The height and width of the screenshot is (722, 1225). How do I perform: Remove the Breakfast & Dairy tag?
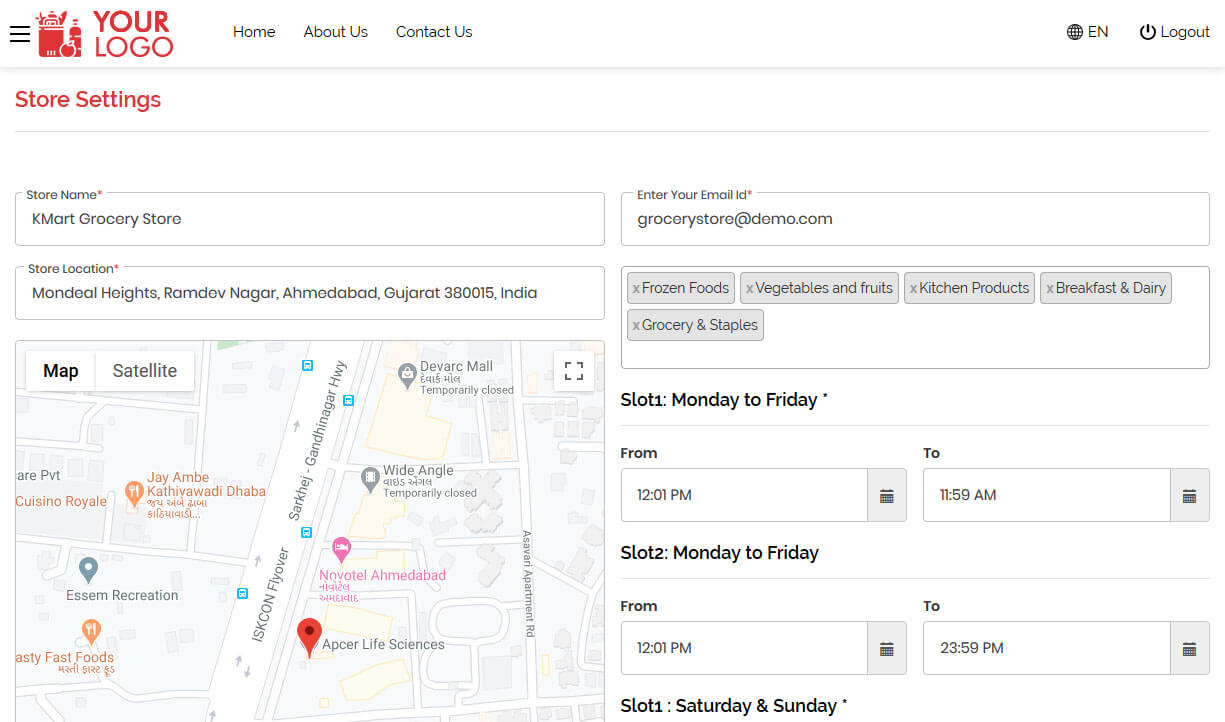[1050, 288]
